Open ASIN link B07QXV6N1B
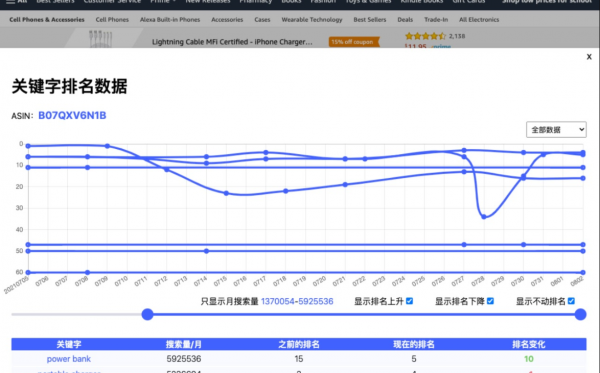This screenshot has width=600, height=373. coord(72,116)
